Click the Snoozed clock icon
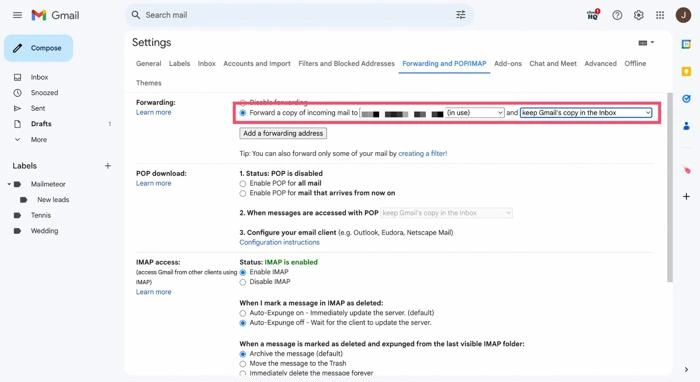This screenshot has width=700, height=382. coord(17,93)
